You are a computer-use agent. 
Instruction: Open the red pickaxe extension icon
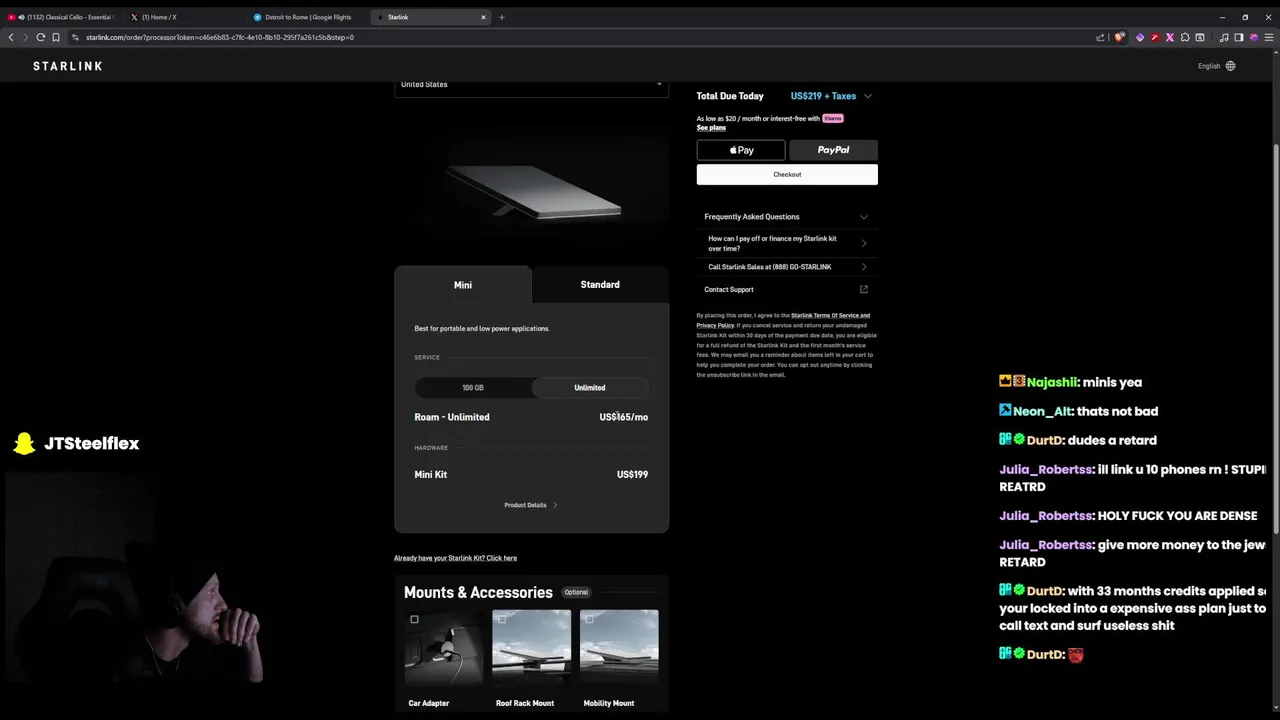(1155, 37)
